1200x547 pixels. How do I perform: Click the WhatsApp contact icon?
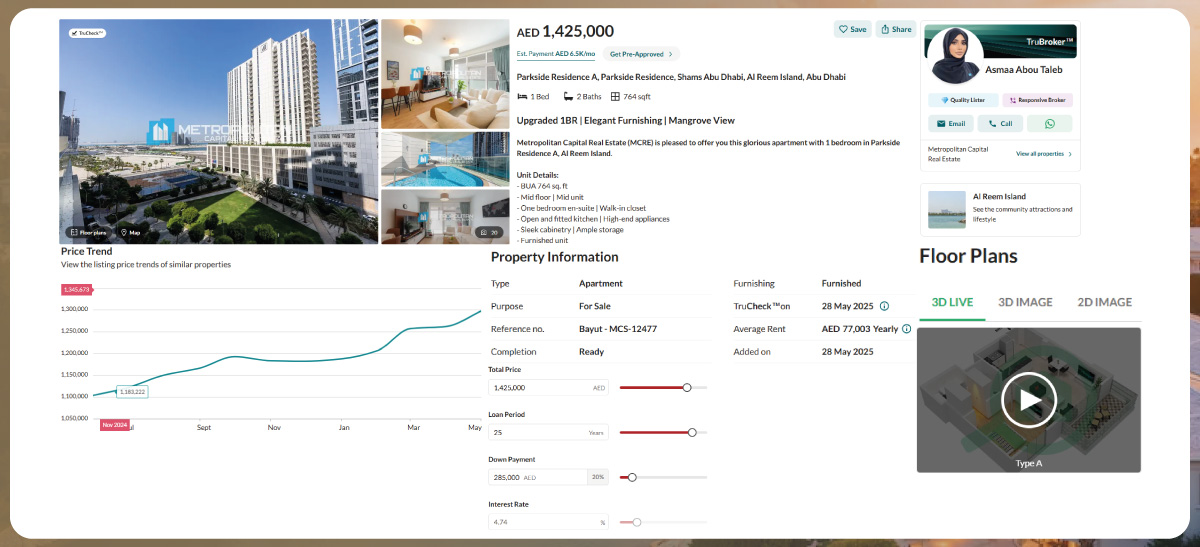pos(1049,124)
